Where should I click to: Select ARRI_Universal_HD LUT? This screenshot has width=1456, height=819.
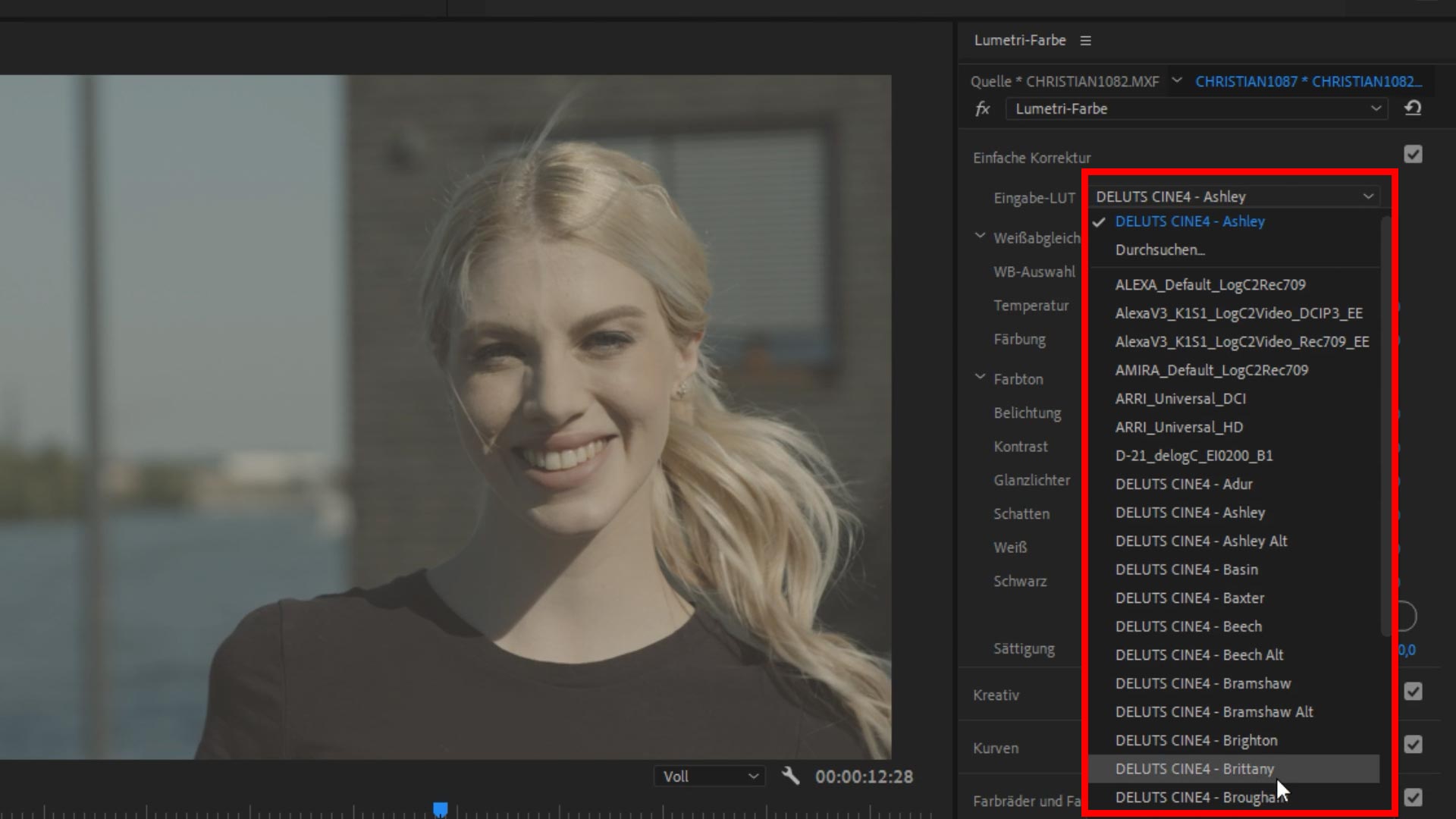point(1235,427)
